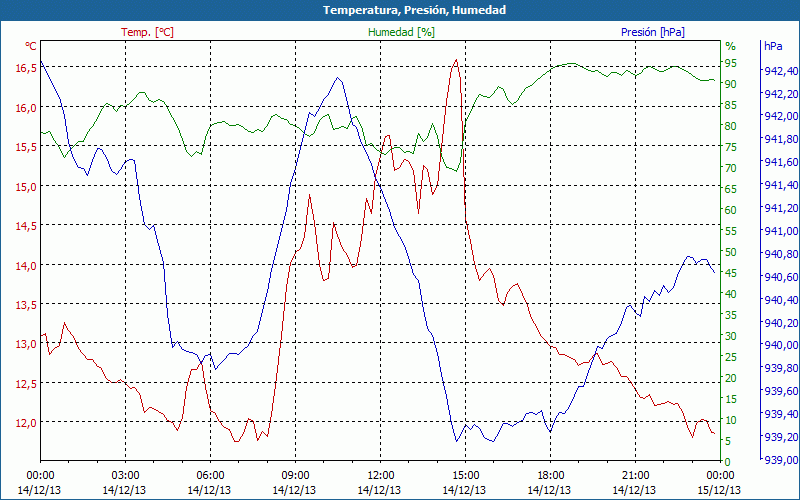Click the red 'Temp. [°C]' legend label
The image size is (800, 500).
tap(147, 32)
